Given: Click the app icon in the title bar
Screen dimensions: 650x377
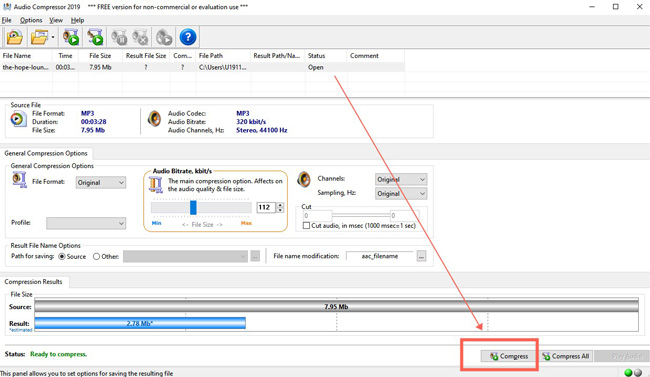Looking at the screenshot, I should (x=7, y=7).
